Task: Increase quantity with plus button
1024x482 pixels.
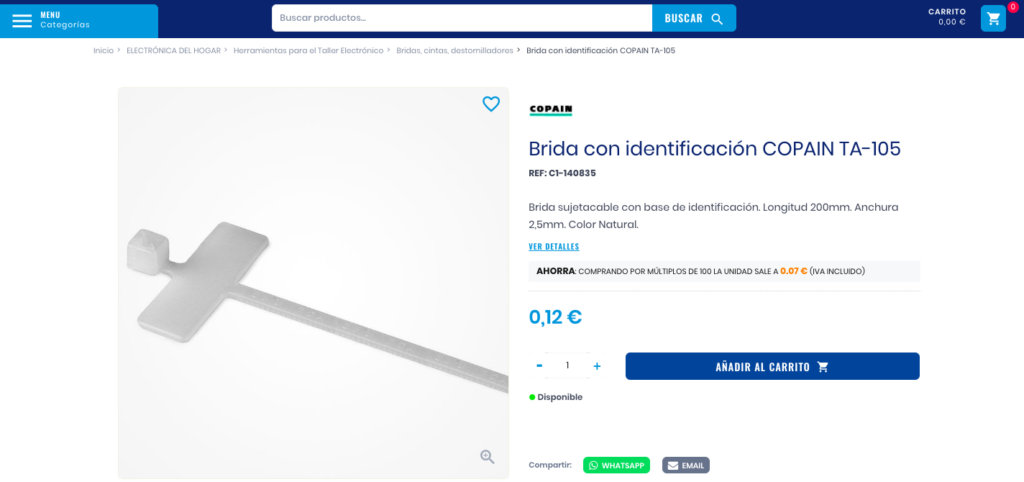Action: 596,366
